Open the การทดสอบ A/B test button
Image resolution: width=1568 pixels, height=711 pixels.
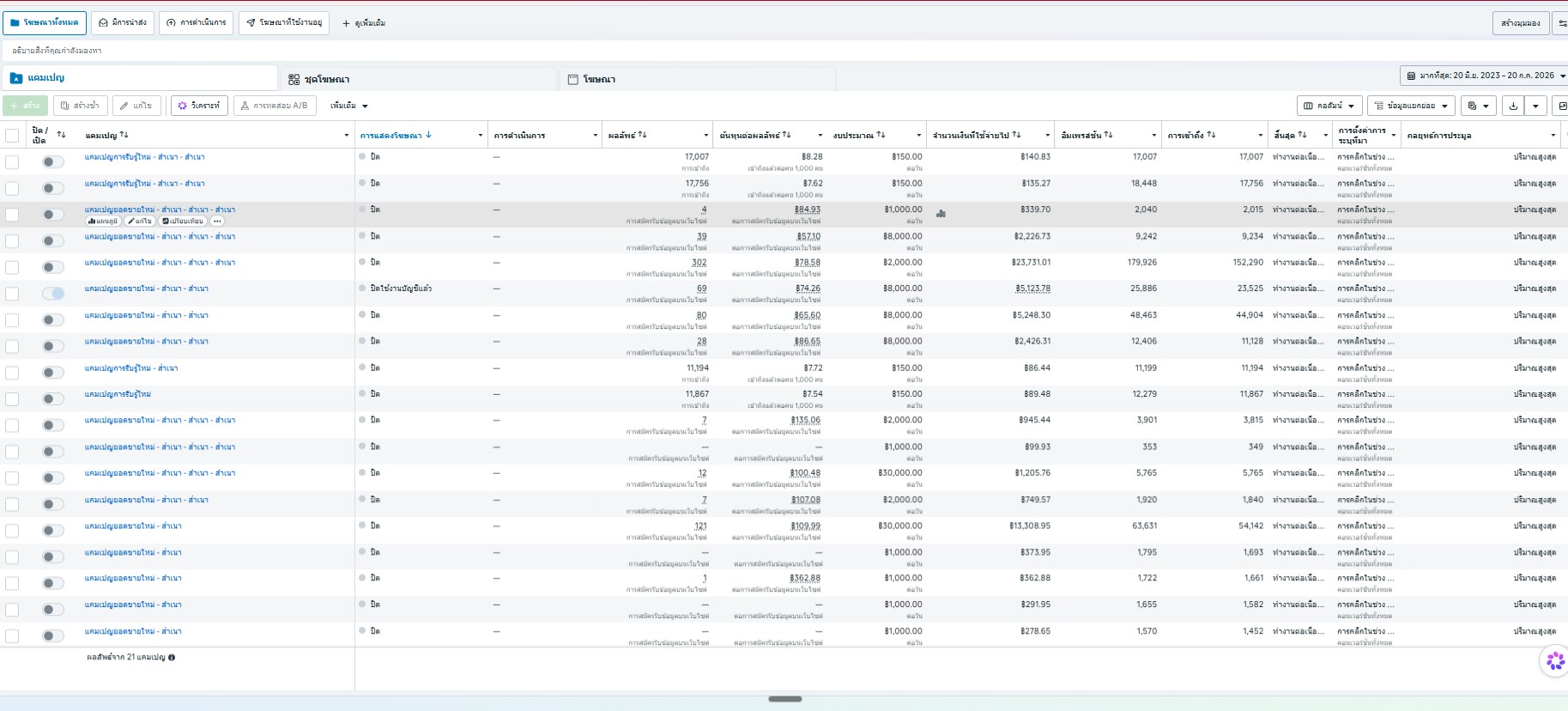point(275,106)
